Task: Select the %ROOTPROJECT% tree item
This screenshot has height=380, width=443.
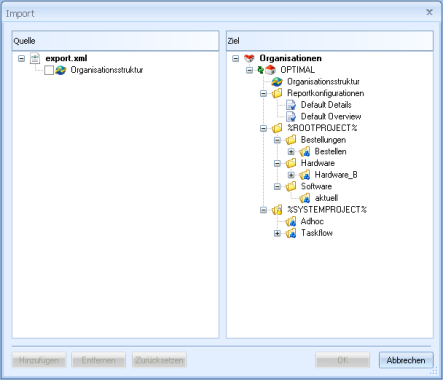Action: tap(322, 128)
